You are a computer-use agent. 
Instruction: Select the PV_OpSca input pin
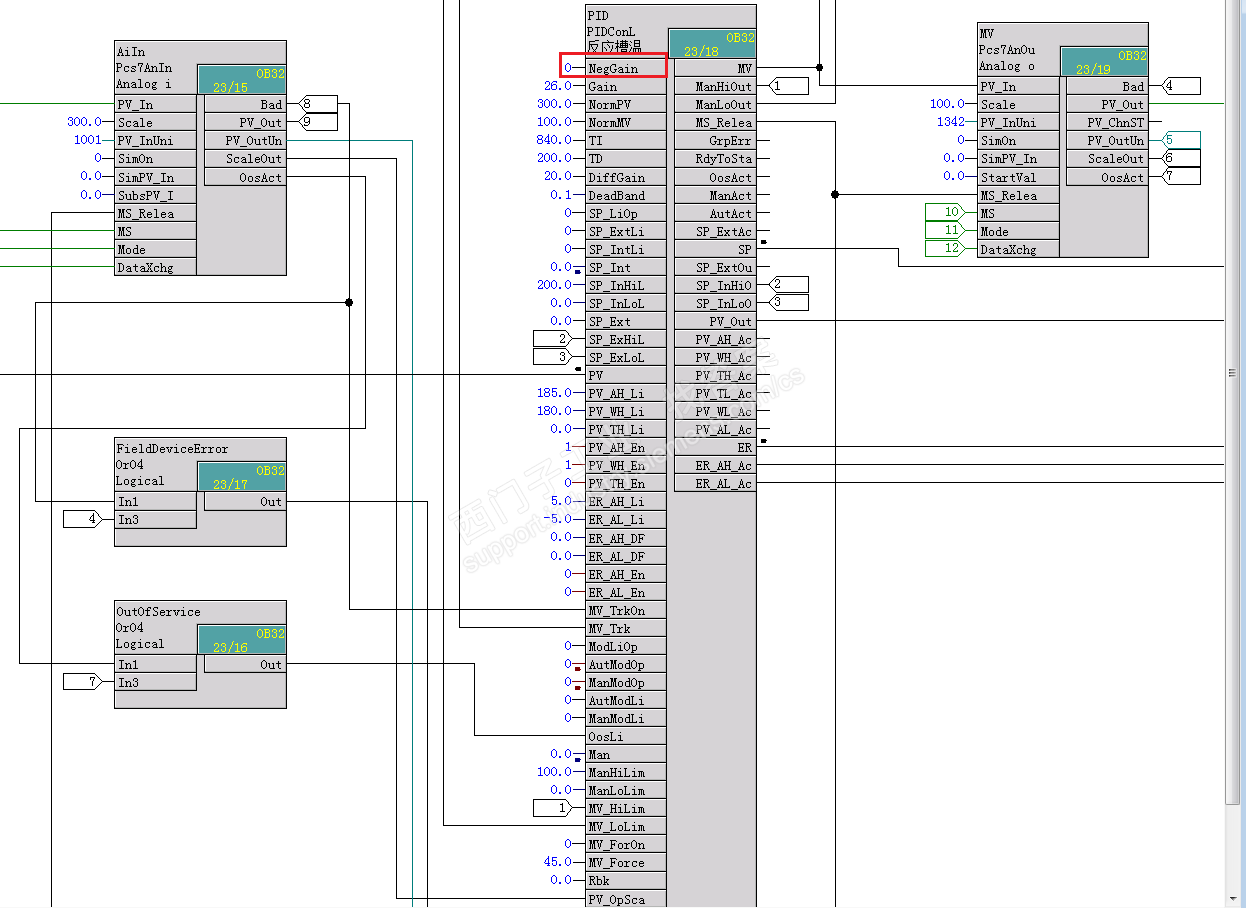[625, 899]
